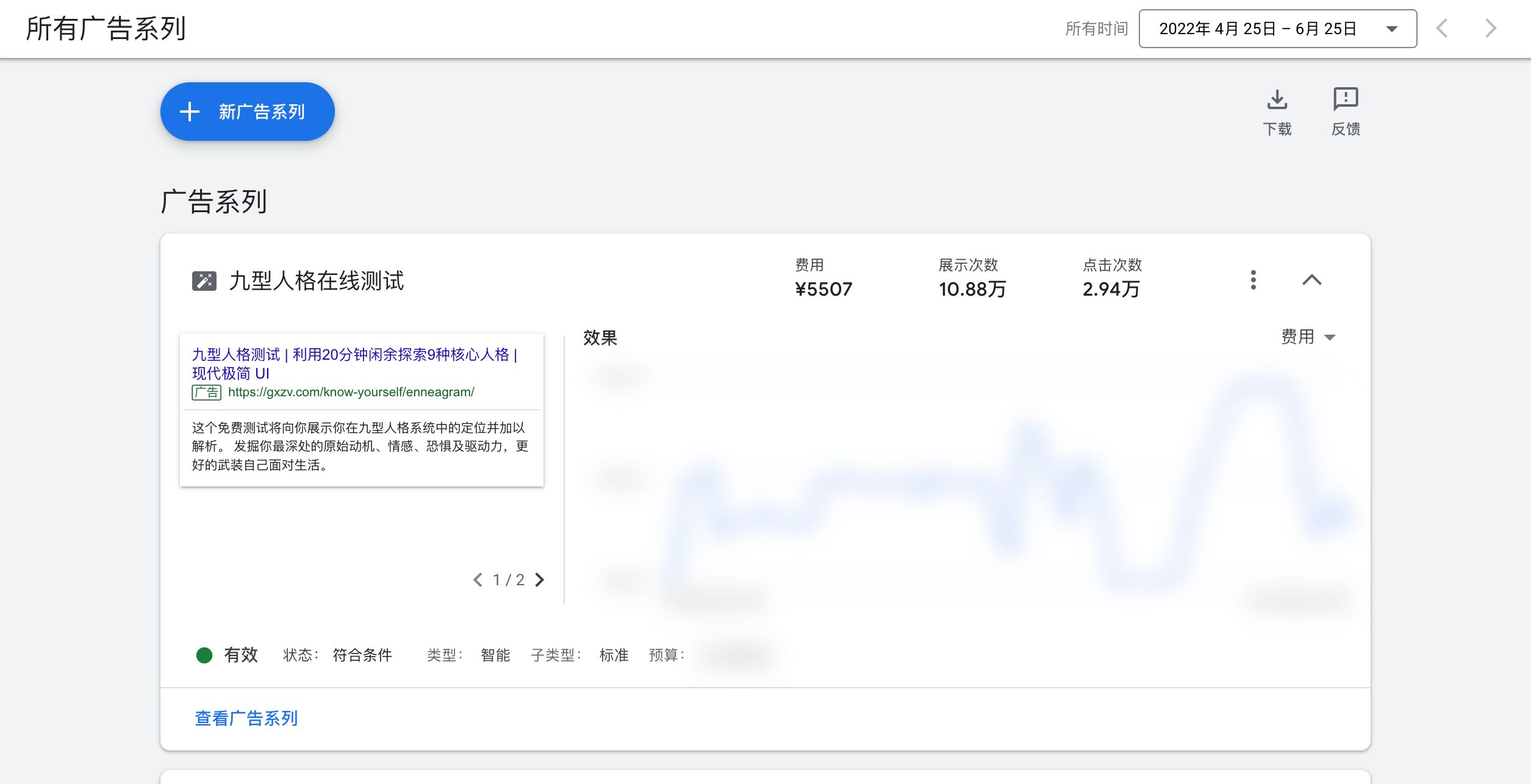Viewport: 1531px width, 784px height.
Task: Click the green 有效 status indicator
Action: point(204,655)
